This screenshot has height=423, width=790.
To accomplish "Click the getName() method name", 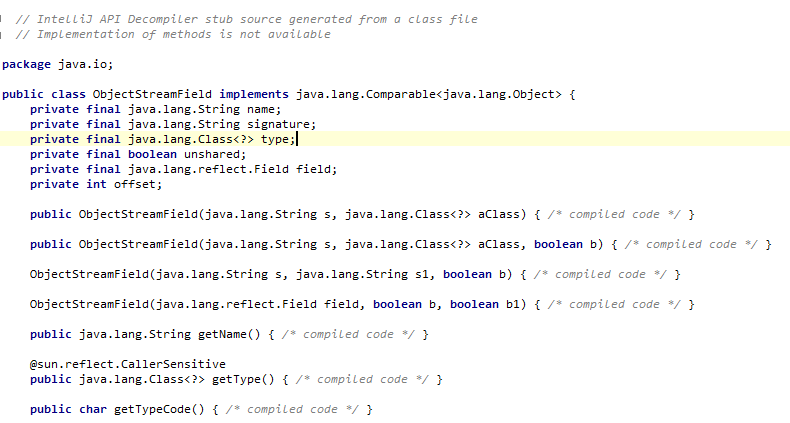I will [222, 334].
